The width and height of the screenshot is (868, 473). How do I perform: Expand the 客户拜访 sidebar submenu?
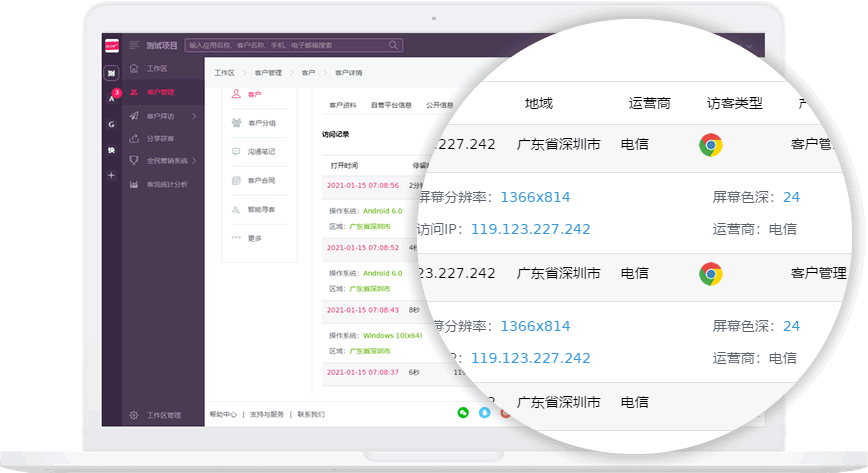(x=194, y=116)
